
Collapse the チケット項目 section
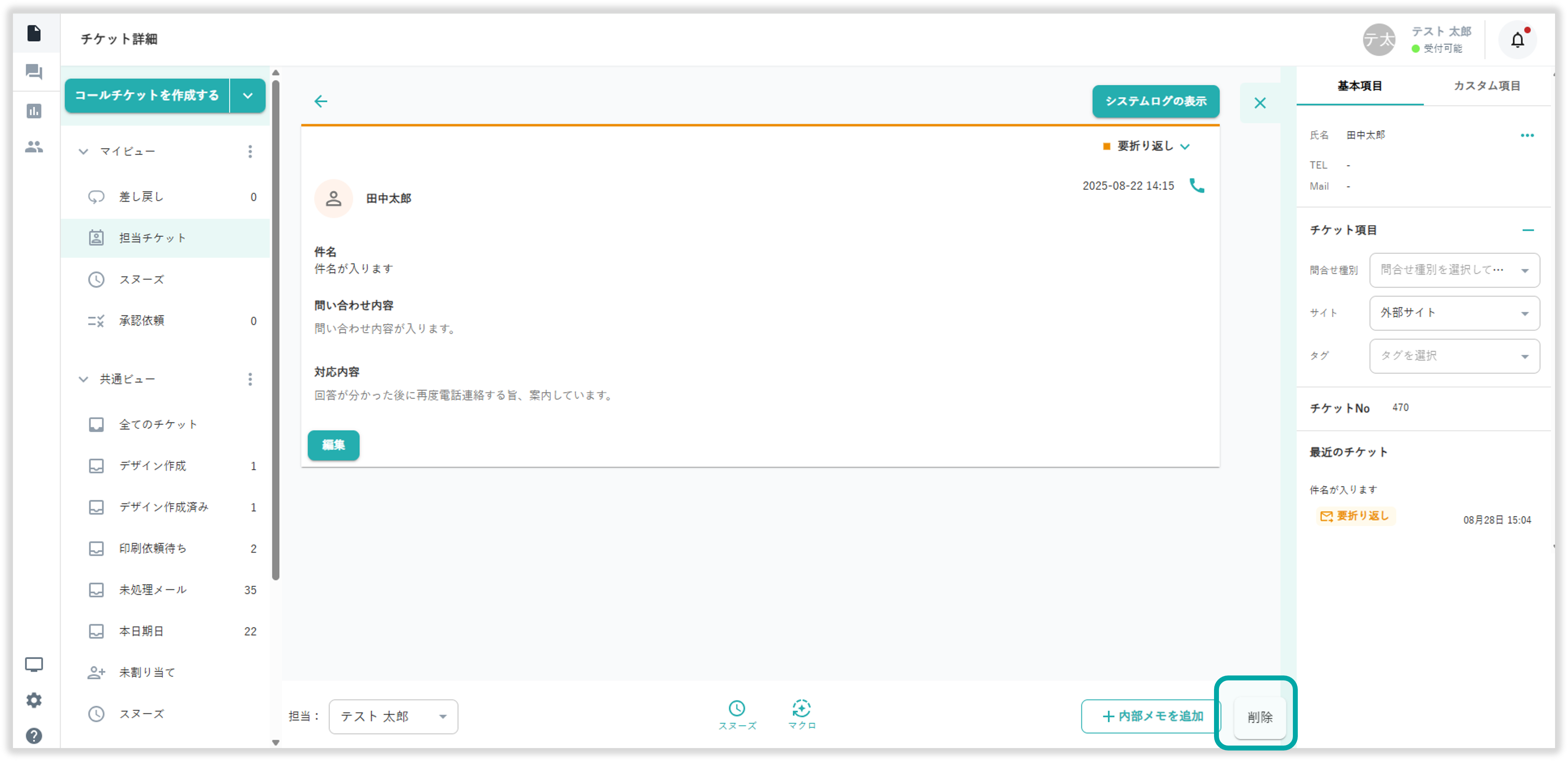(x=1527, y=230)
